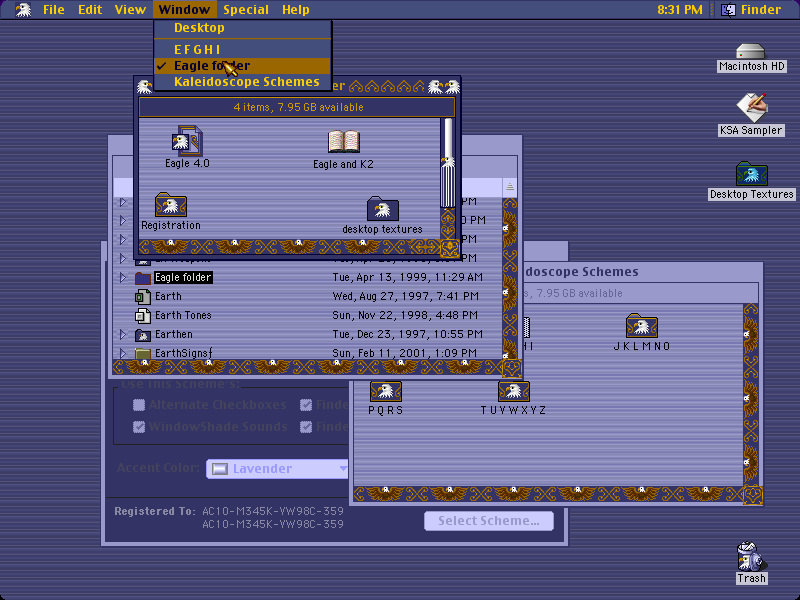The height and width of the screenshot is (600, 800).
Task: Open the View menu
Action: [x=130, y=9]
